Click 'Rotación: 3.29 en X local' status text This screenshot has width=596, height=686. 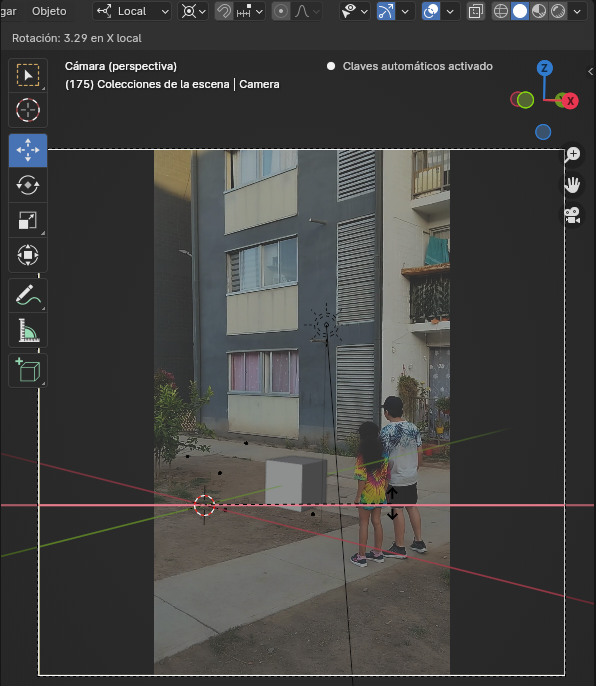[x=77, y=38]
